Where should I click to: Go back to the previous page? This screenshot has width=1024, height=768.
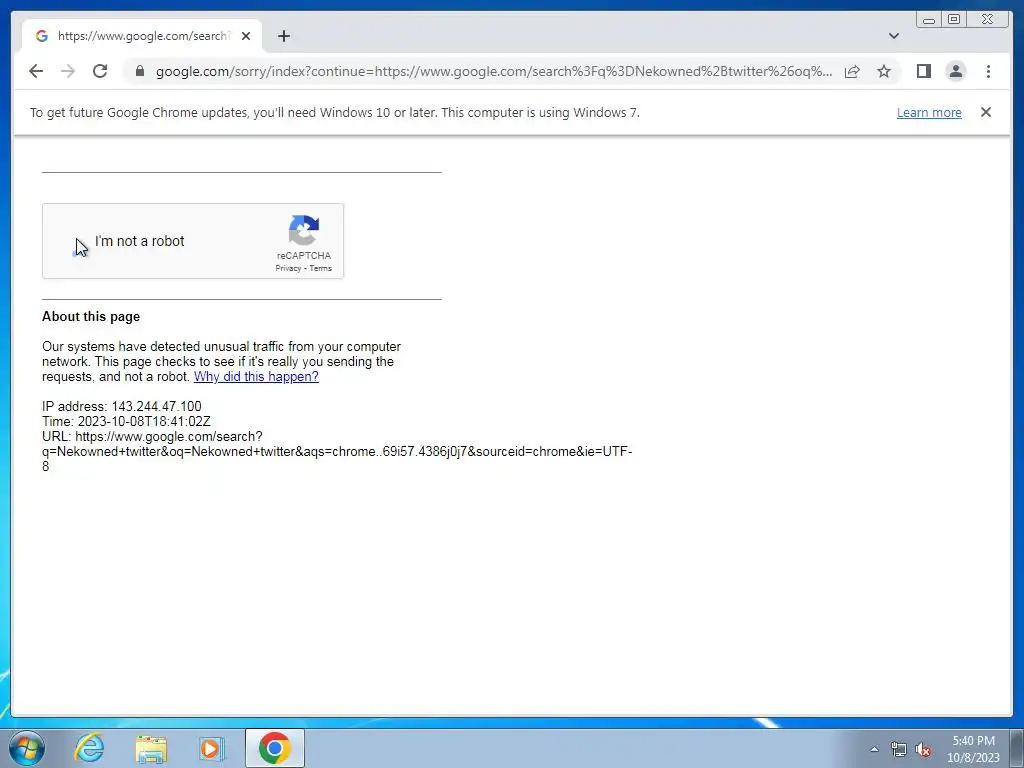(x=36, y=71)
